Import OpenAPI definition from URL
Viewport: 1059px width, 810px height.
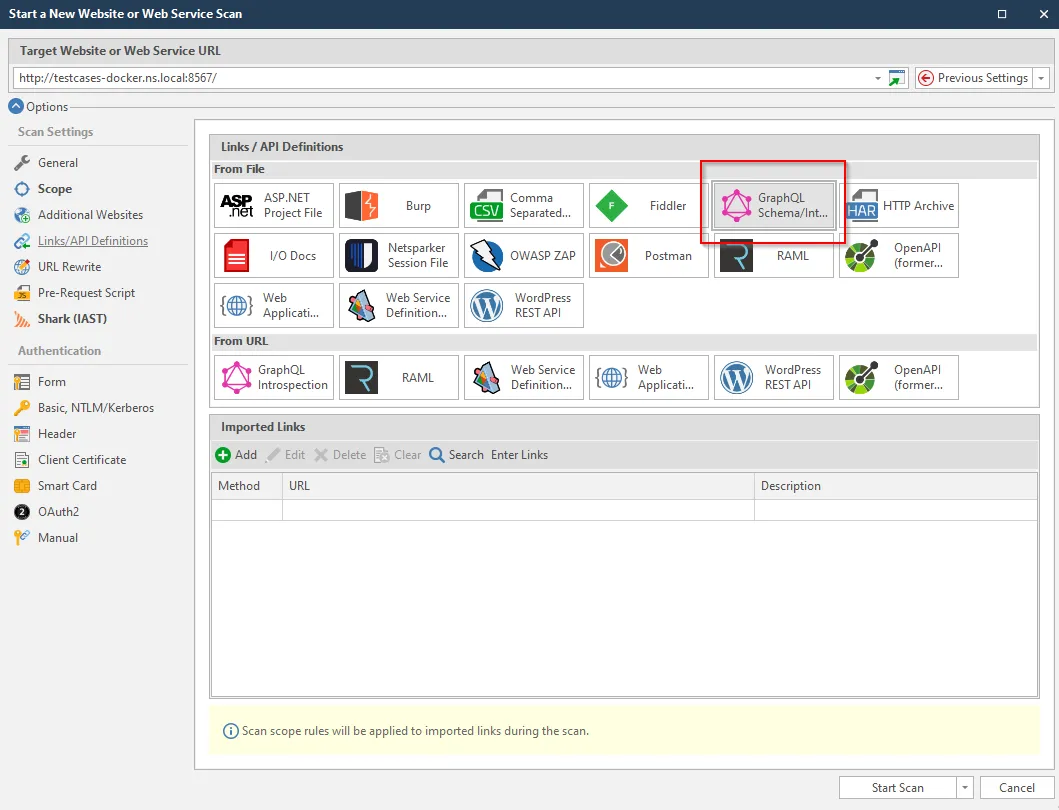(899, 378)
